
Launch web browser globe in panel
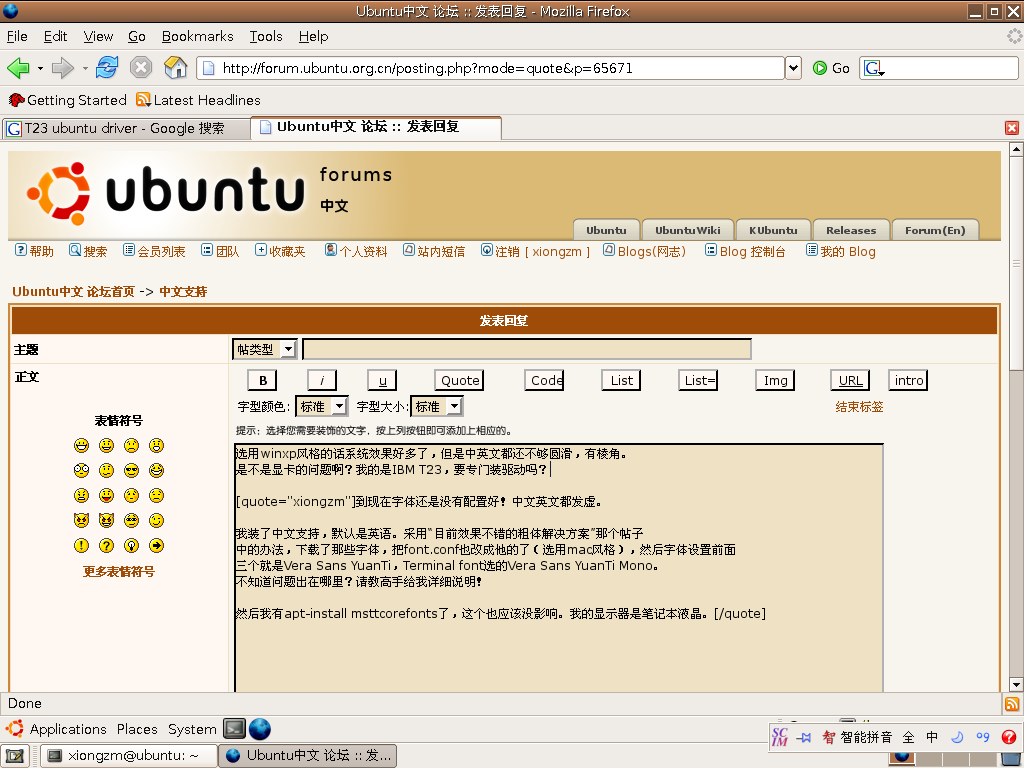[x=260, y=729]
